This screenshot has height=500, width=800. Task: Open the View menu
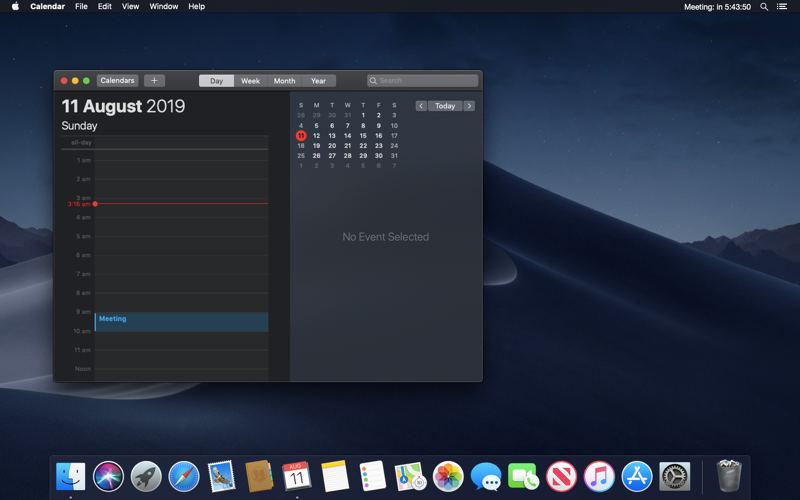(130, 7)
